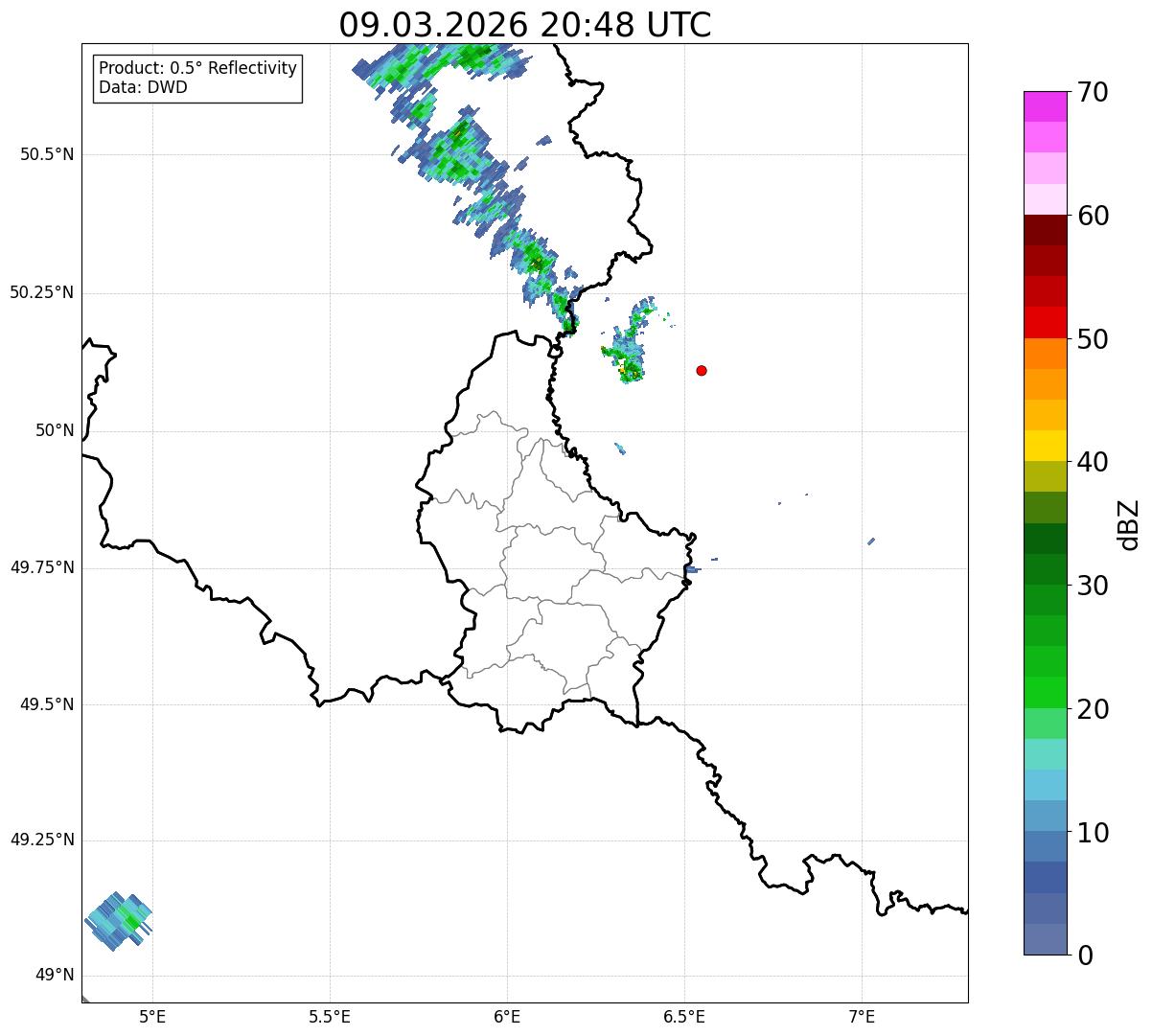Click the radar echo patch near 49°N 5°E

[x=119, y=921]
